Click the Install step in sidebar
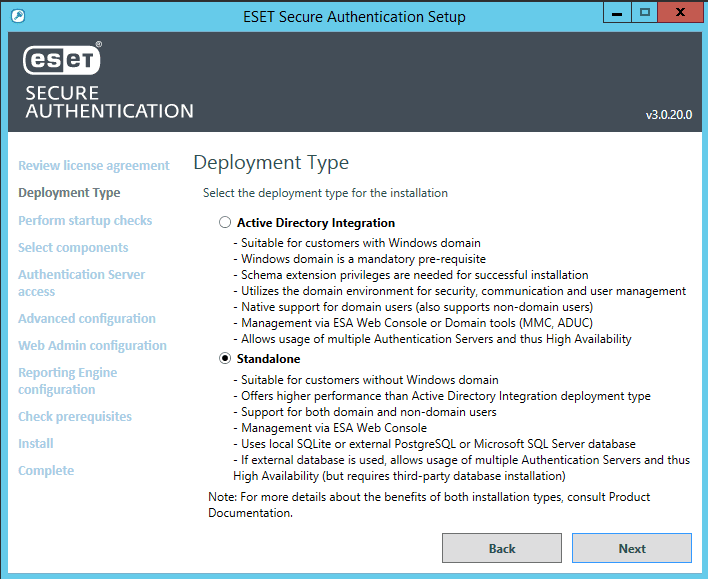Viewport: 708px width, 579px height. point(36,444)
